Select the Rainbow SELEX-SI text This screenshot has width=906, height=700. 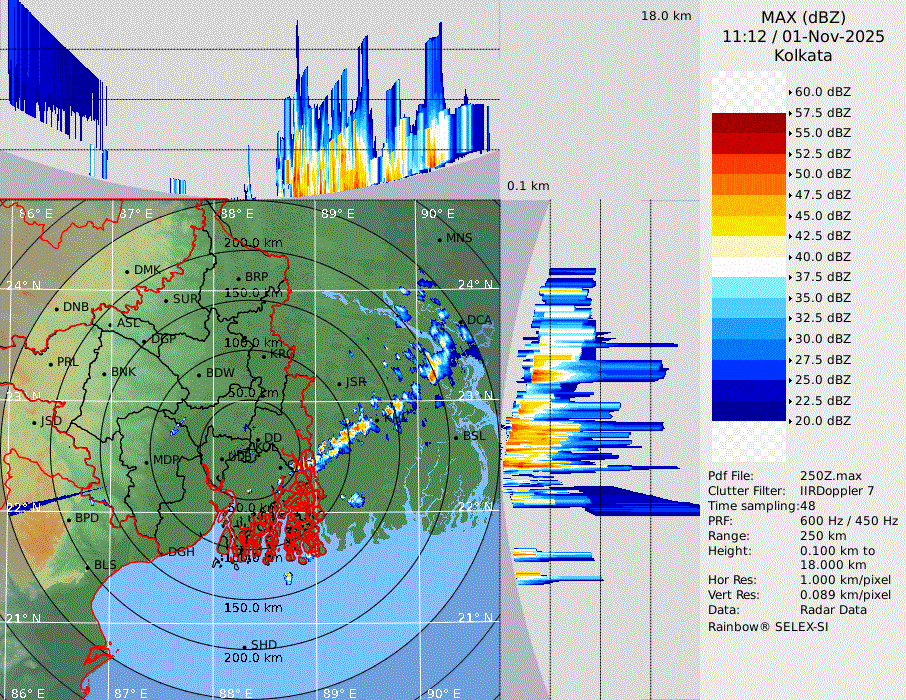pos(768,626)
